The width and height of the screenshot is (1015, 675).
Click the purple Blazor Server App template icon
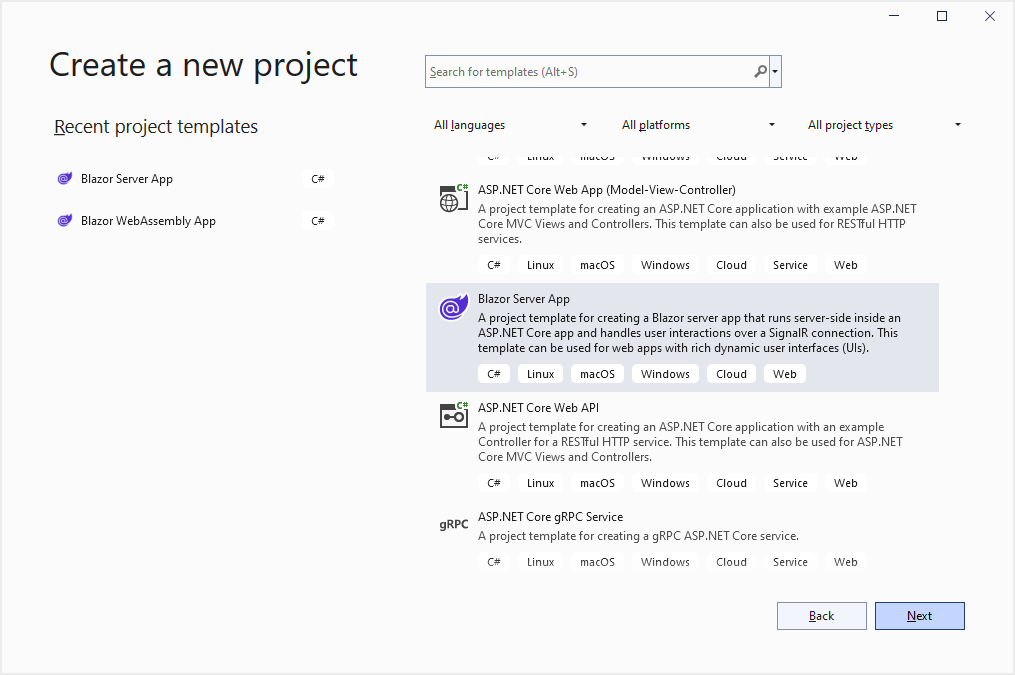point(454,308)
